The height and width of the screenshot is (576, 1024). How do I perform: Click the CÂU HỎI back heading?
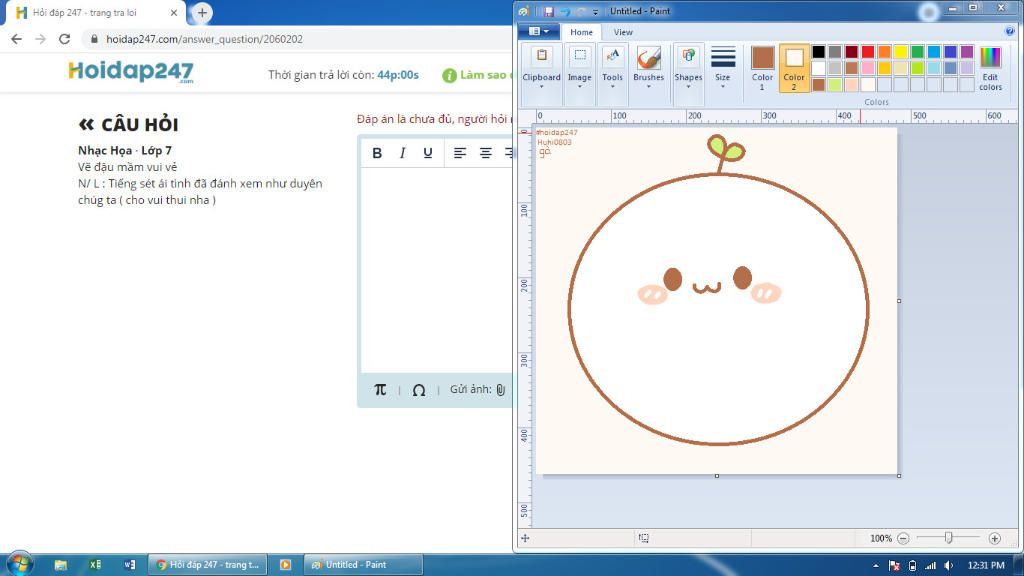[128, 124]
